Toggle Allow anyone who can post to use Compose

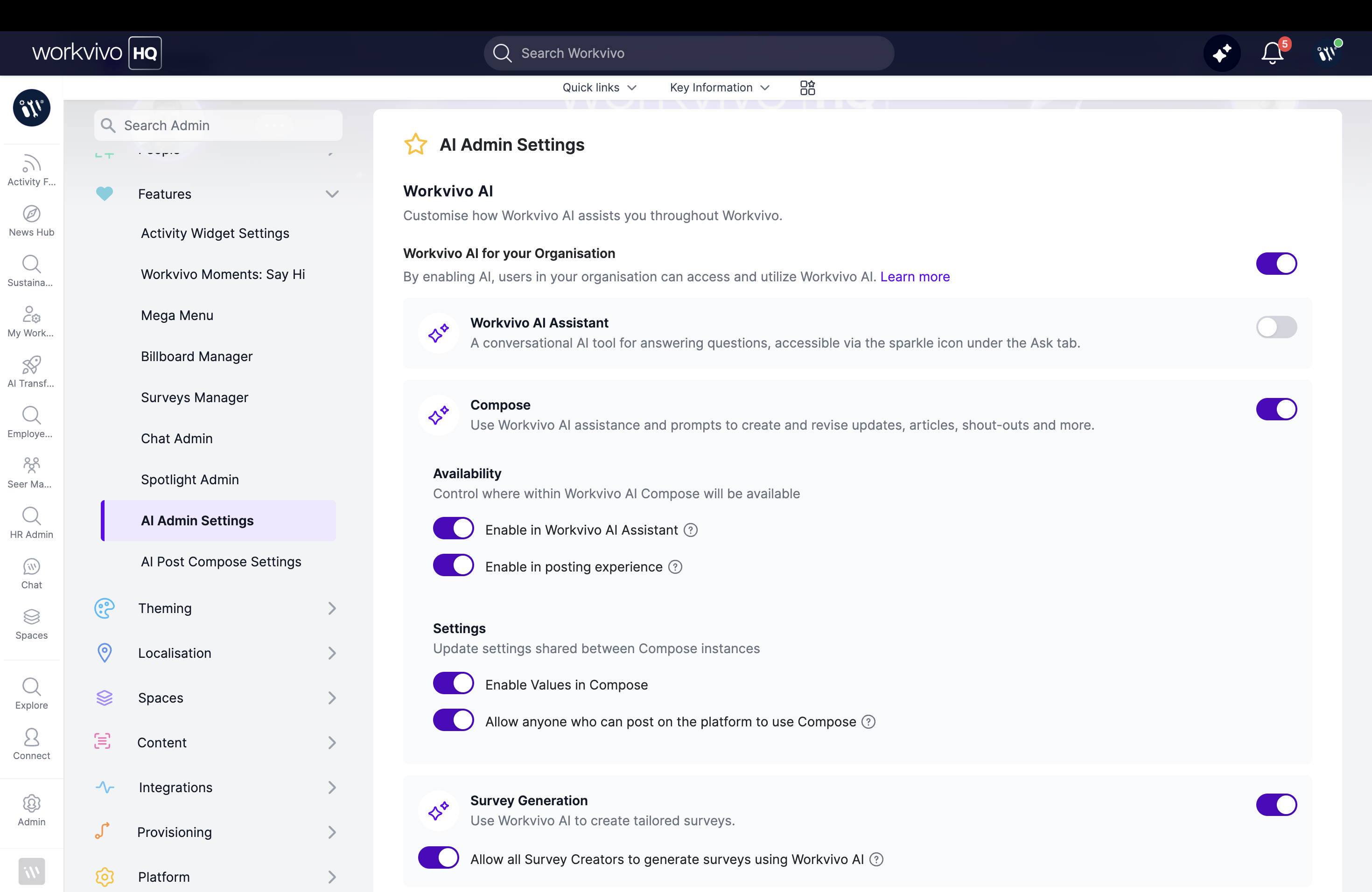pos(454,720)
